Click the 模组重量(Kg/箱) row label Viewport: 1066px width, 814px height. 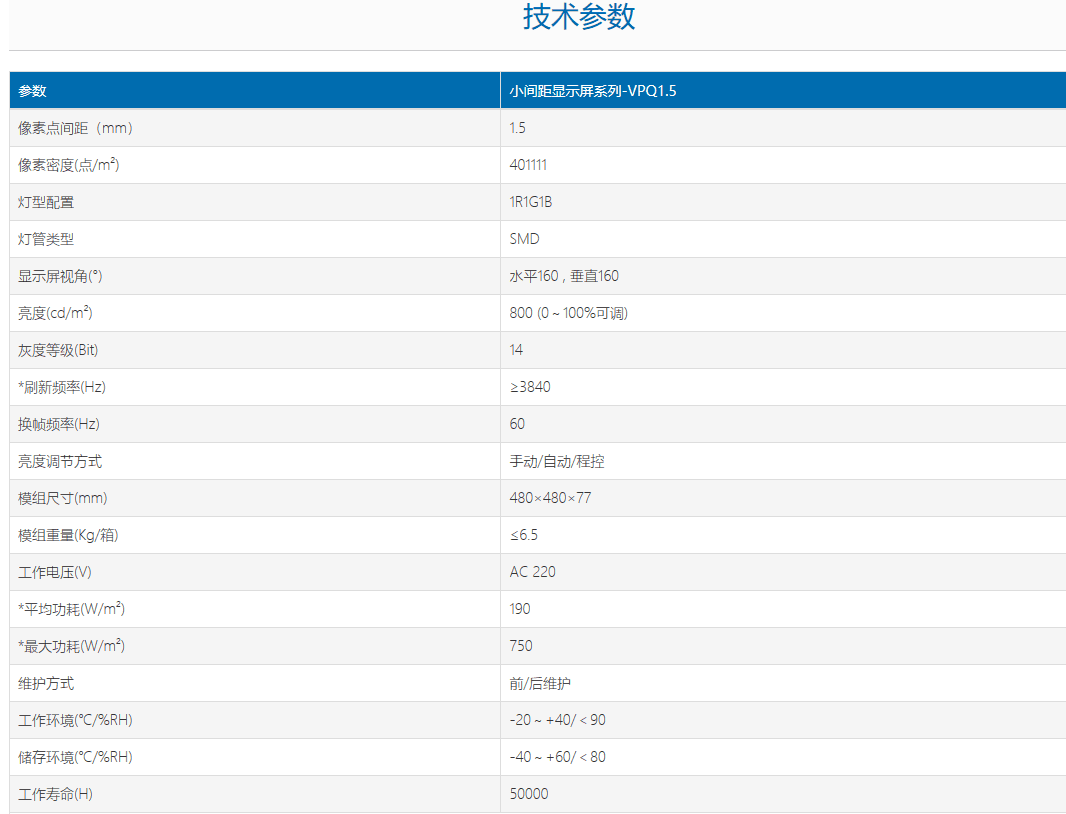pyautogui.click(x=68, y=535)
